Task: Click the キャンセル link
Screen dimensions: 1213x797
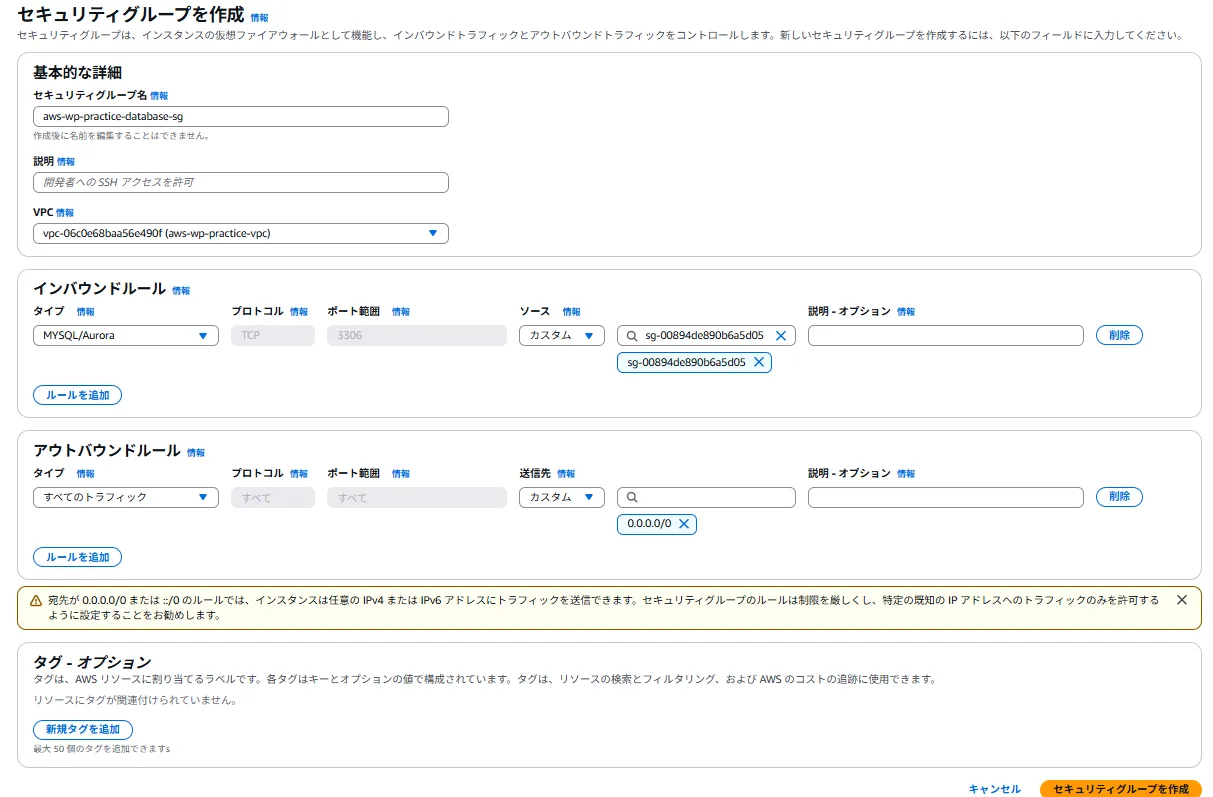Action: pos(993,788)
